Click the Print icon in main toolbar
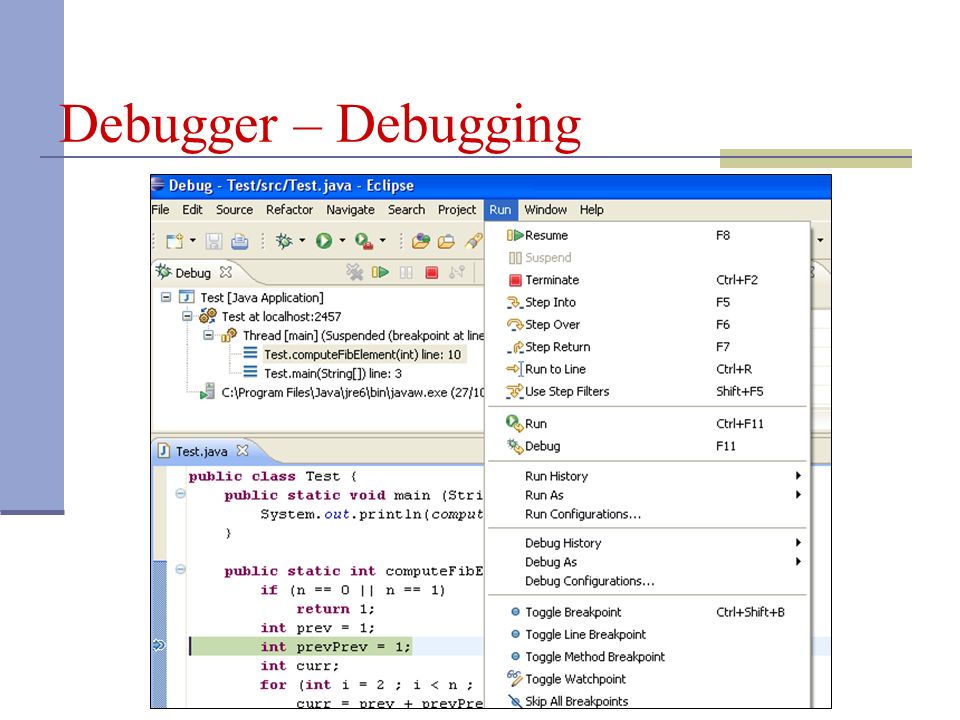 click(x=239, y=241)
